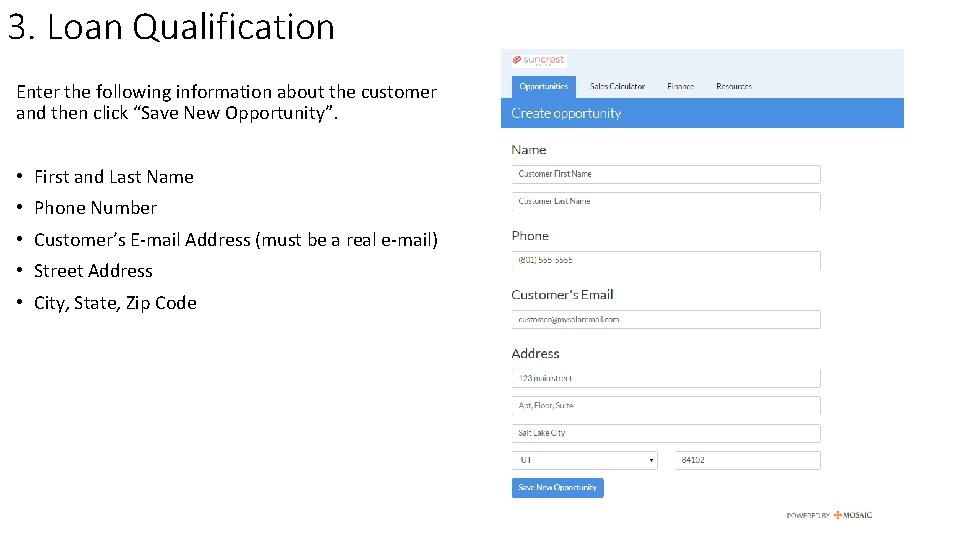Viewport: 960px width, 540px height.
Task: Focus the Customer Last Name field
Action: pos(666,201)
